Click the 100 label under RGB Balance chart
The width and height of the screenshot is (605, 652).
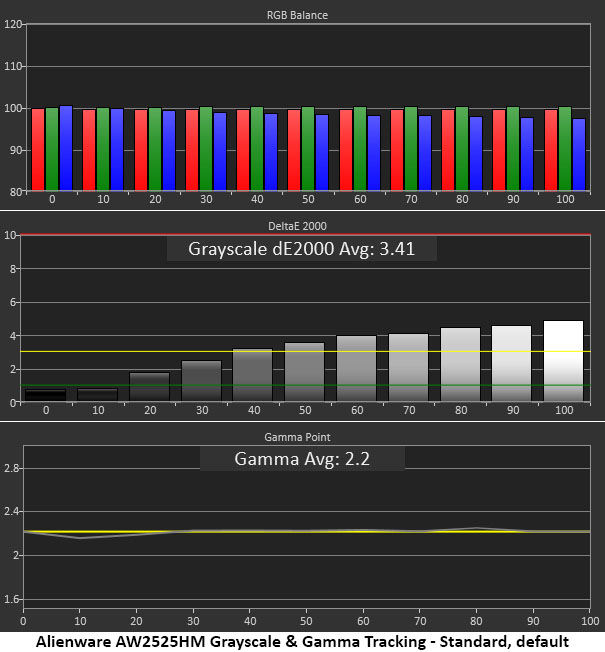tap(565, 199)
